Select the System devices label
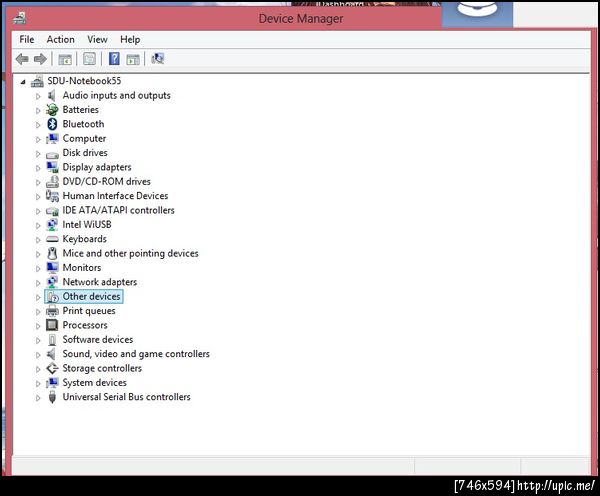Screen dimensions: 600x496 click(x=95, y=382)
